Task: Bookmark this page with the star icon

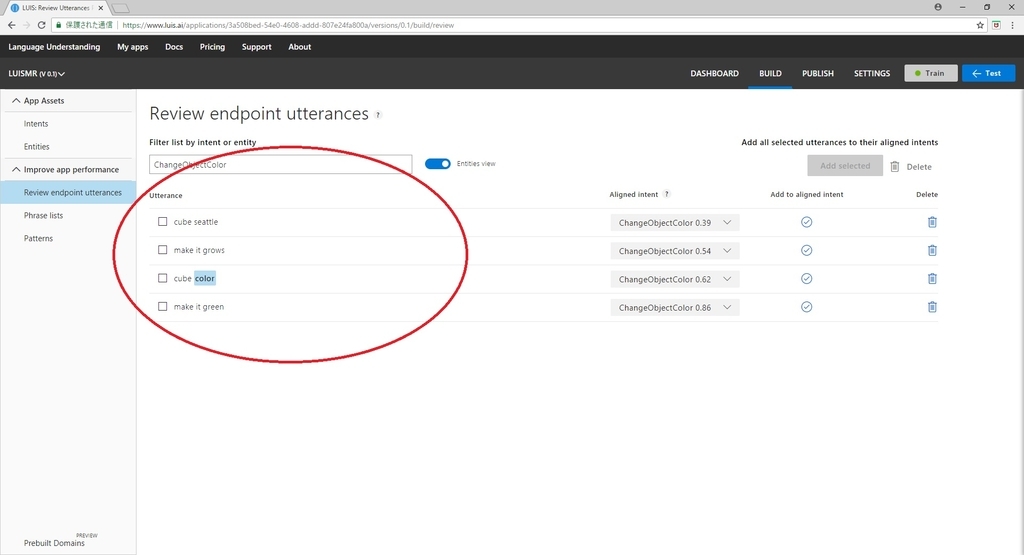Action: tap(980, 25)
